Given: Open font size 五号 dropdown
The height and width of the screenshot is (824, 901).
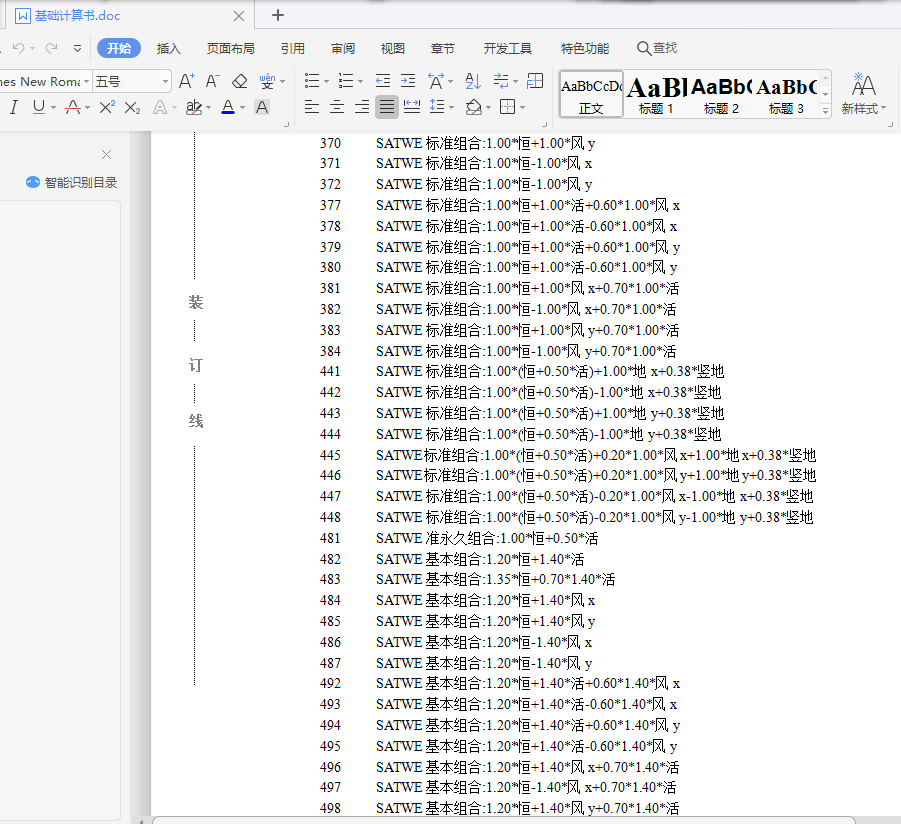Looking at the screenshot, I should (165, 82).
